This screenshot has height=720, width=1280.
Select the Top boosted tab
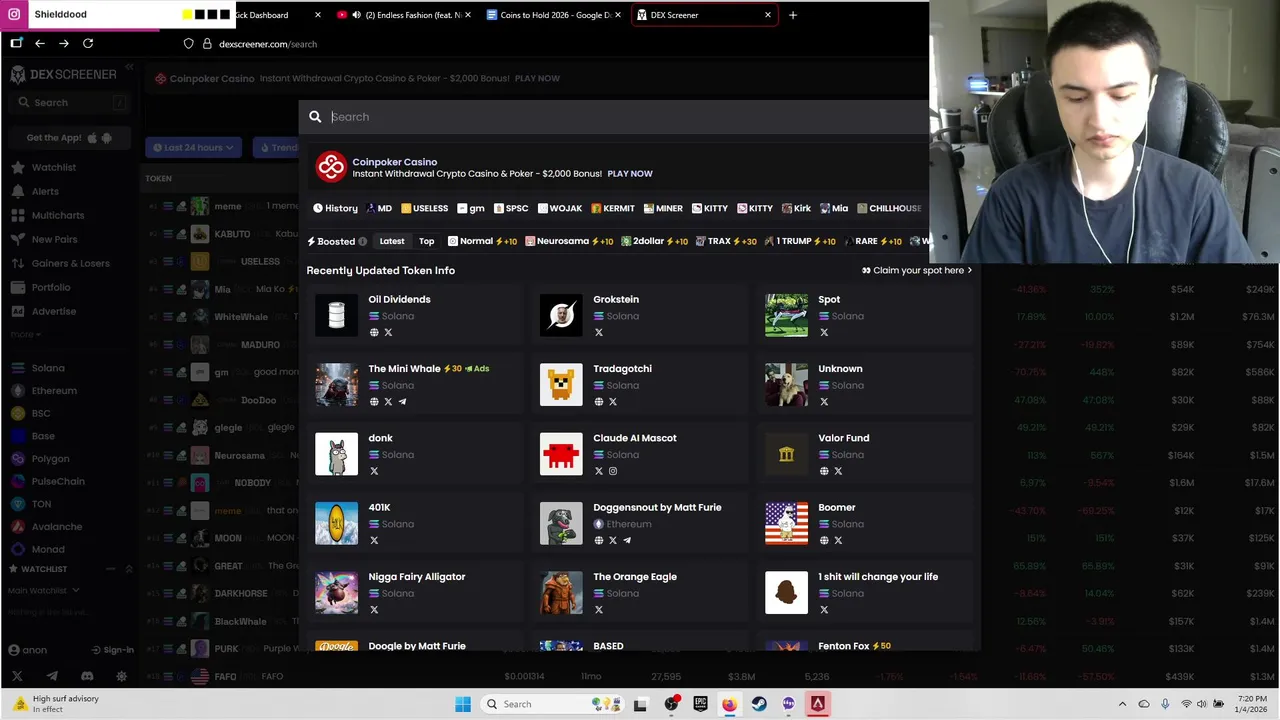(427, 241)
